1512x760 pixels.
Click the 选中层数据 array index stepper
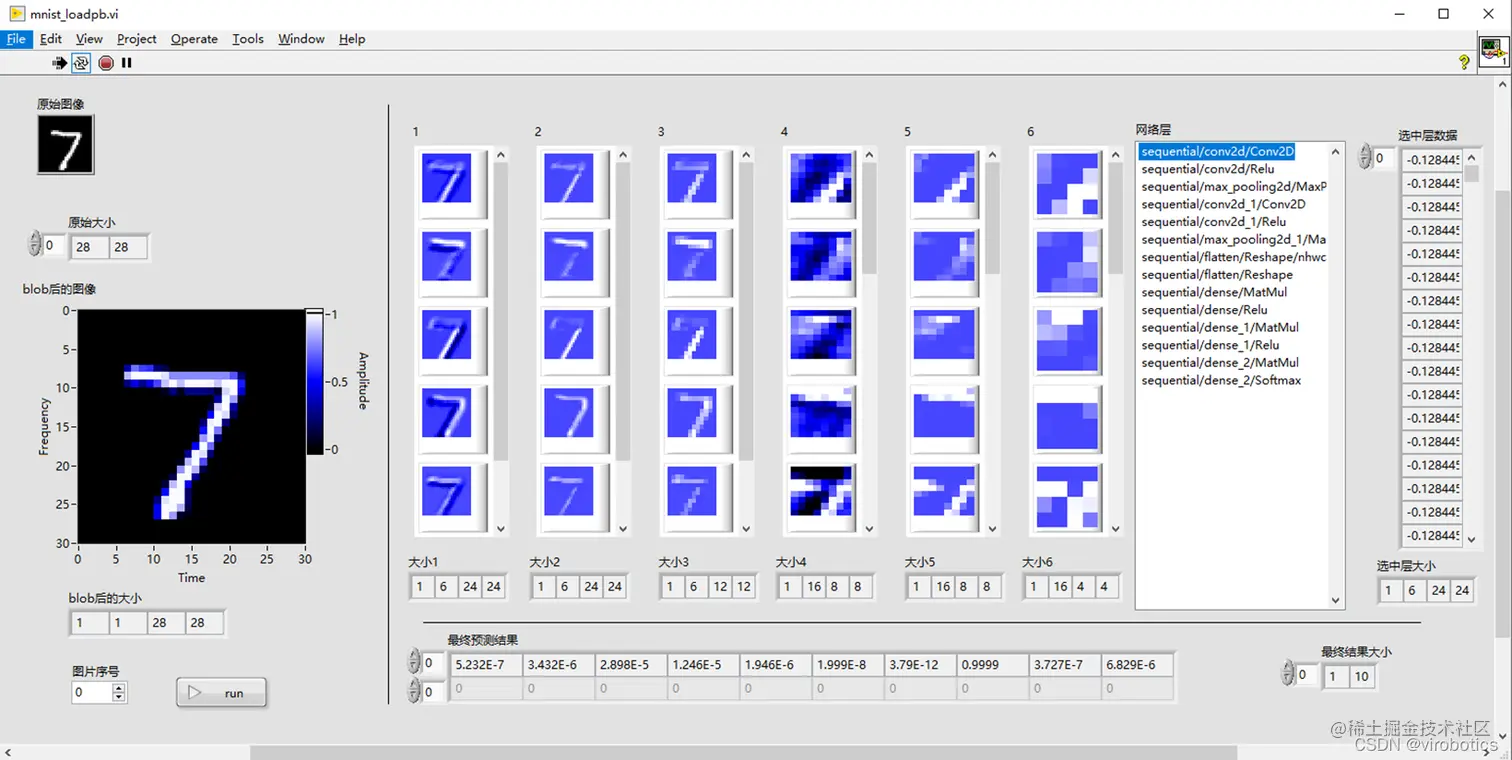(1365, 158)
